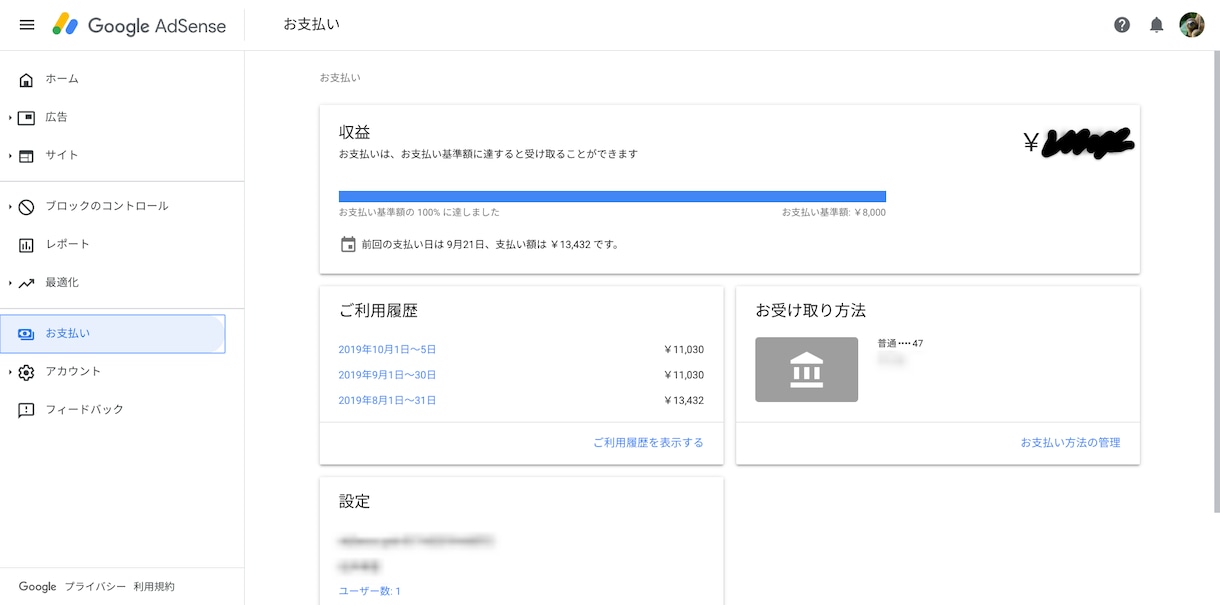Viewport: 1220px width, 605px height.
Task: Click the お受け取り方法 card heading
Action: tap(811, 311)
